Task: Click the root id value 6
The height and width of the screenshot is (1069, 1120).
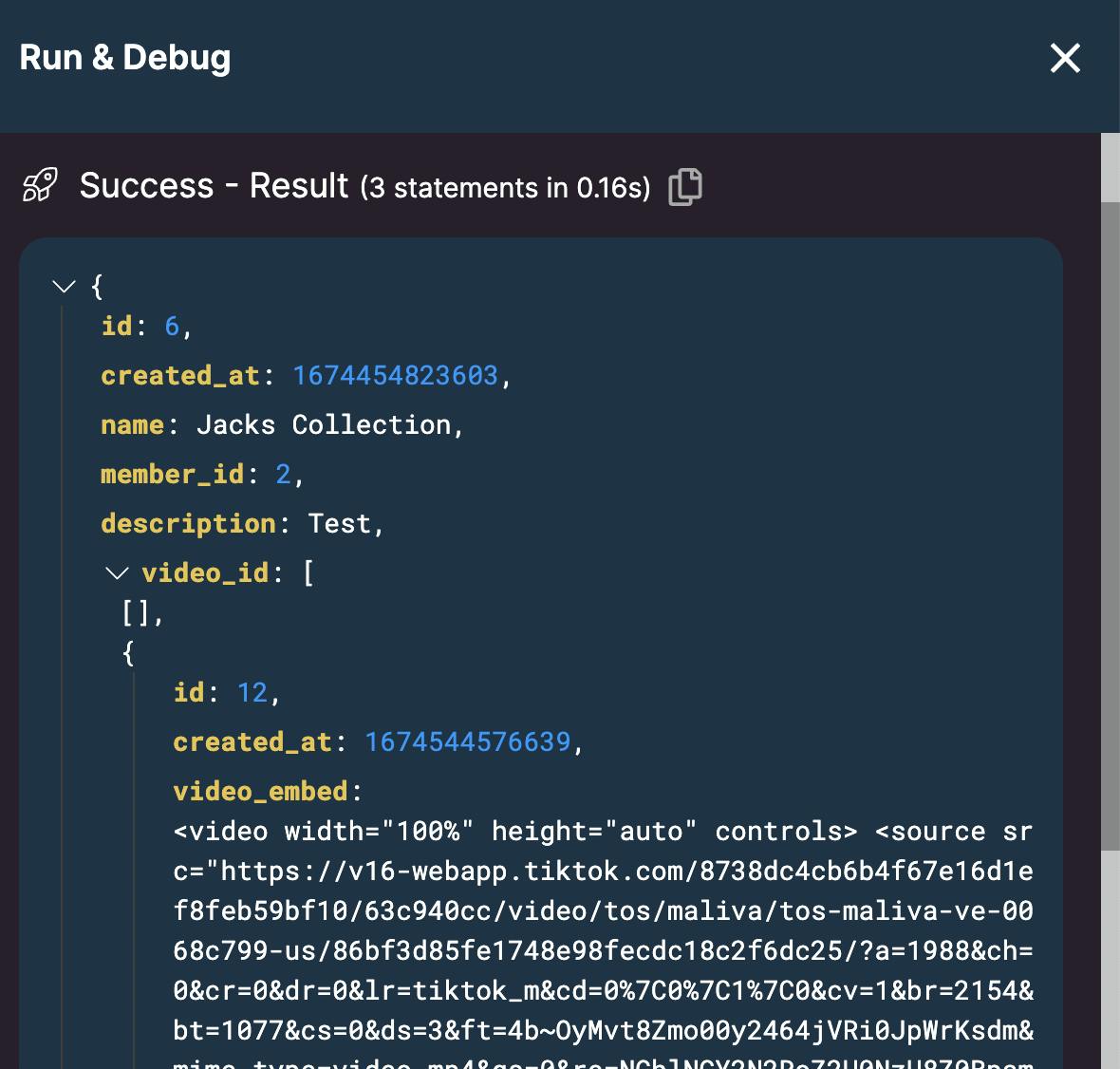Action: 172,327
